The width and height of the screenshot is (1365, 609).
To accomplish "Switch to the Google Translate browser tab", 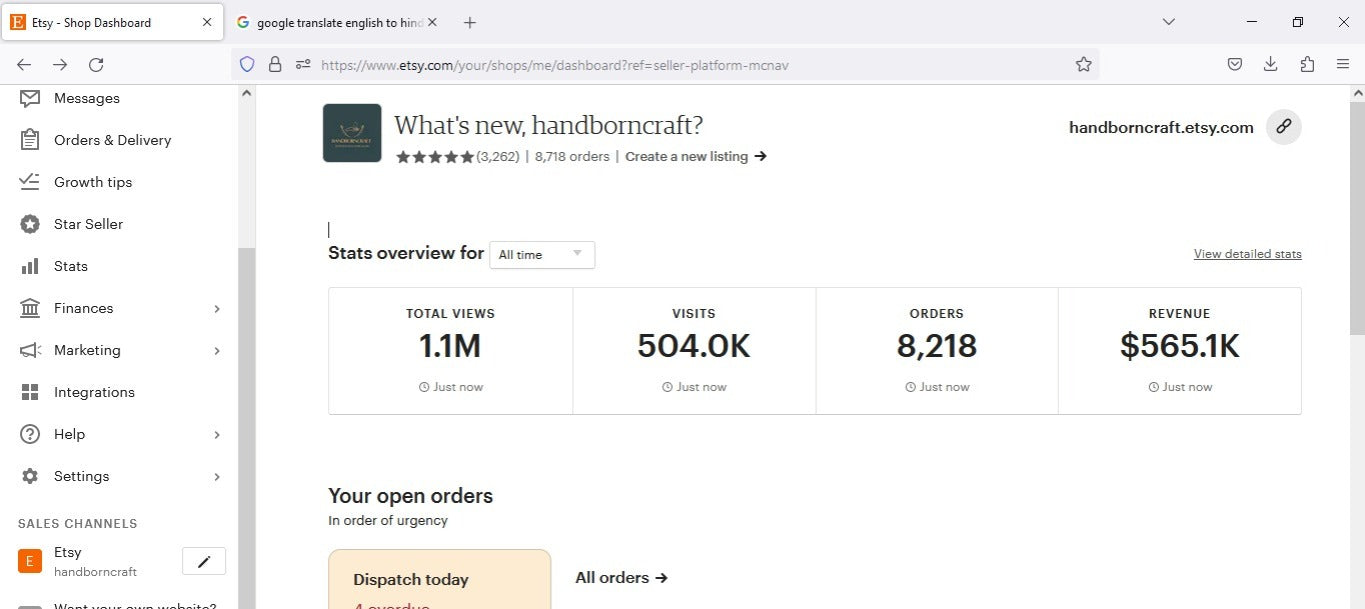I will 338,22.
